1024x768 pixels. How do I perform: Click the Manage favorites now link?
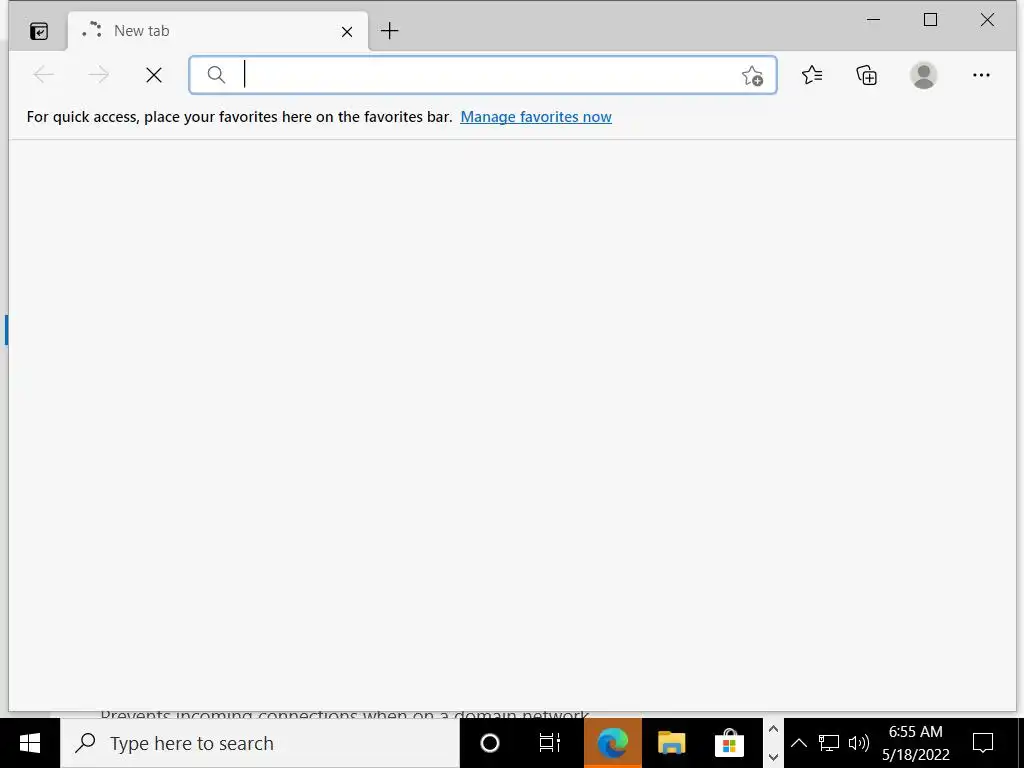536,117
